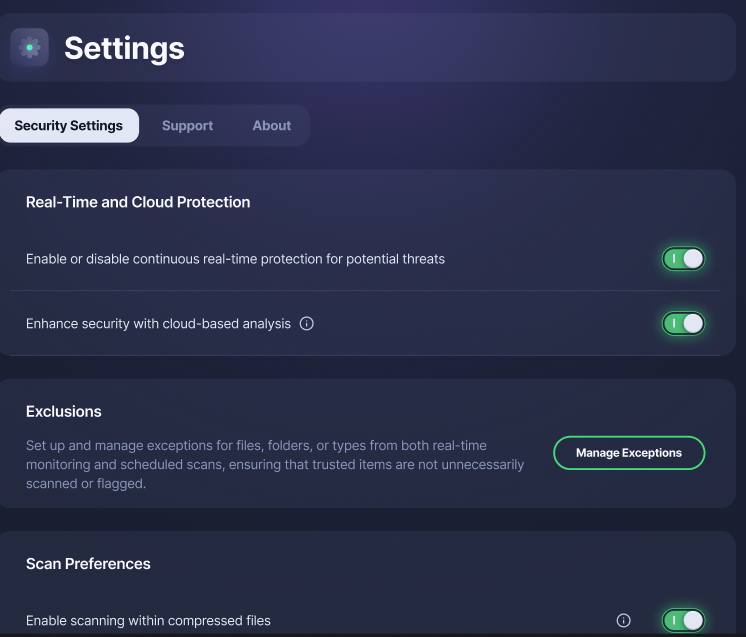Select the Security Settings tab
Screen dimensions: 746x637
tap(69, 126)
